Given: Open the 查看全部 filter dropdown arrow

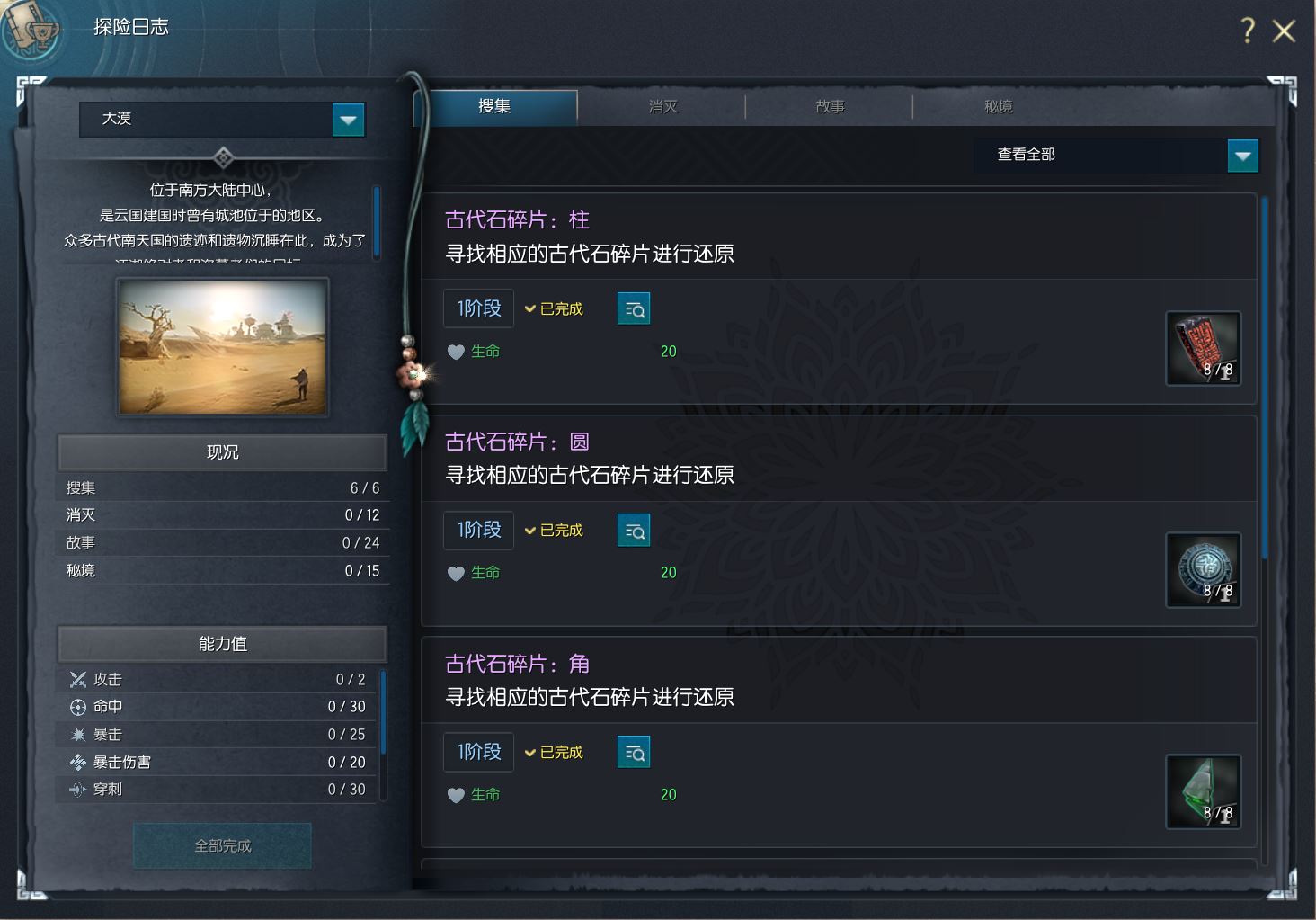Looking at the screenshot, I should 1242,156.
